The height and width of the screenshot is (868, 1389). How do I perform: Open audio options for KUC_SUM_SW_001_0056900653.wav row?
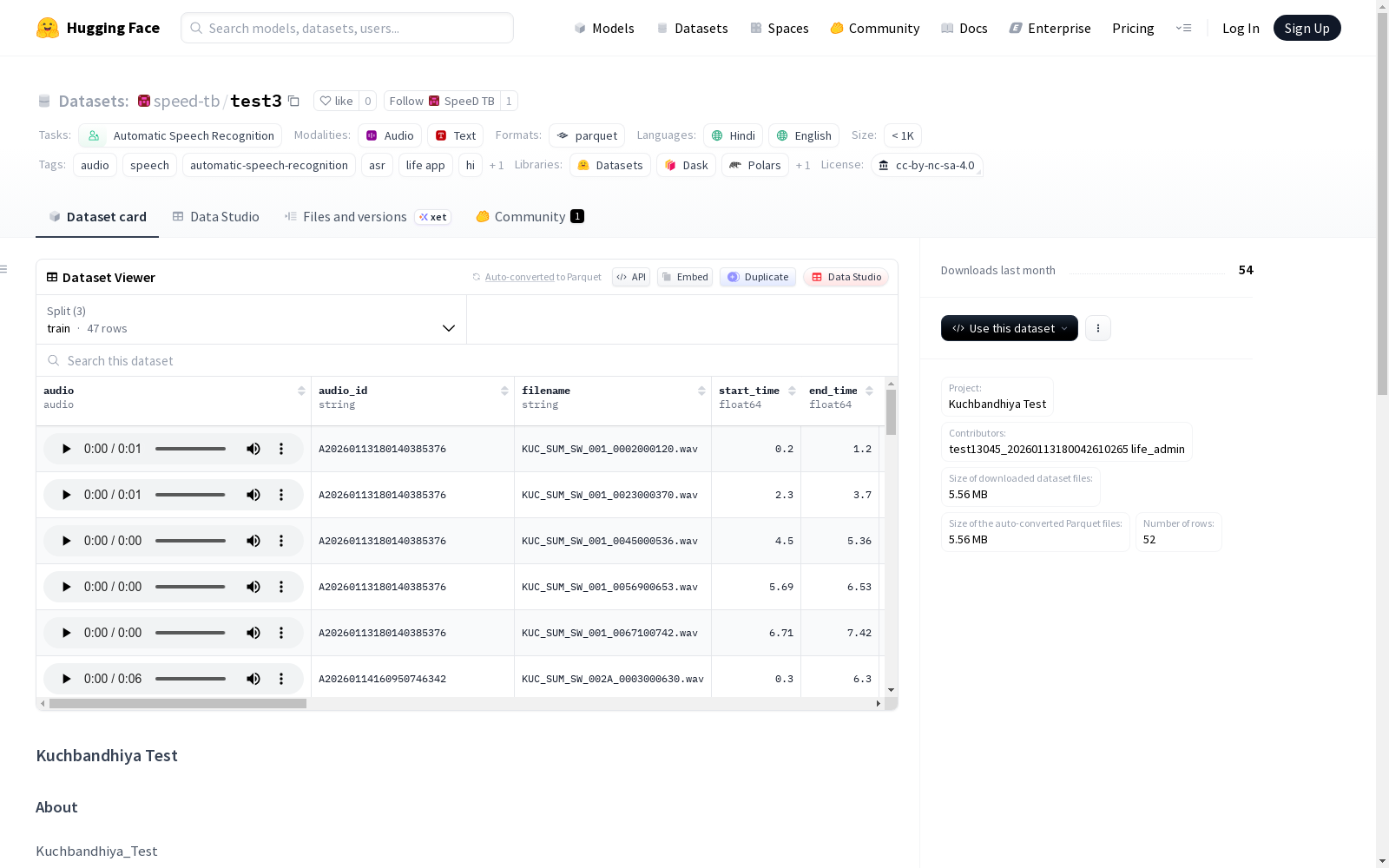(281, 587)
